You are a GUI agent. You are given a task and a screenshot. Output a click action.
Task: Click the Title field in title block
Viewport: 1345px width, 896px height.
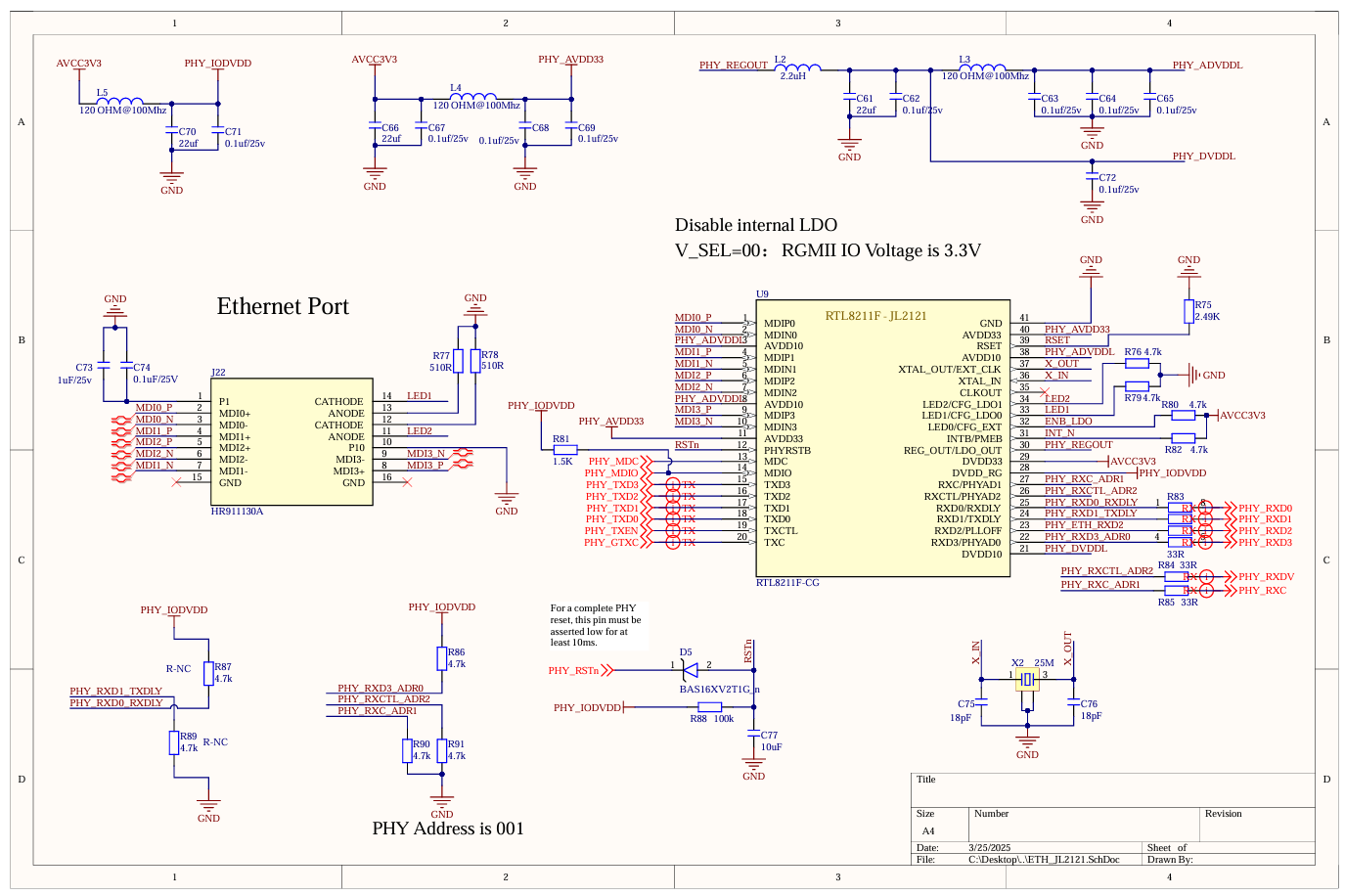coord(1112,789)
